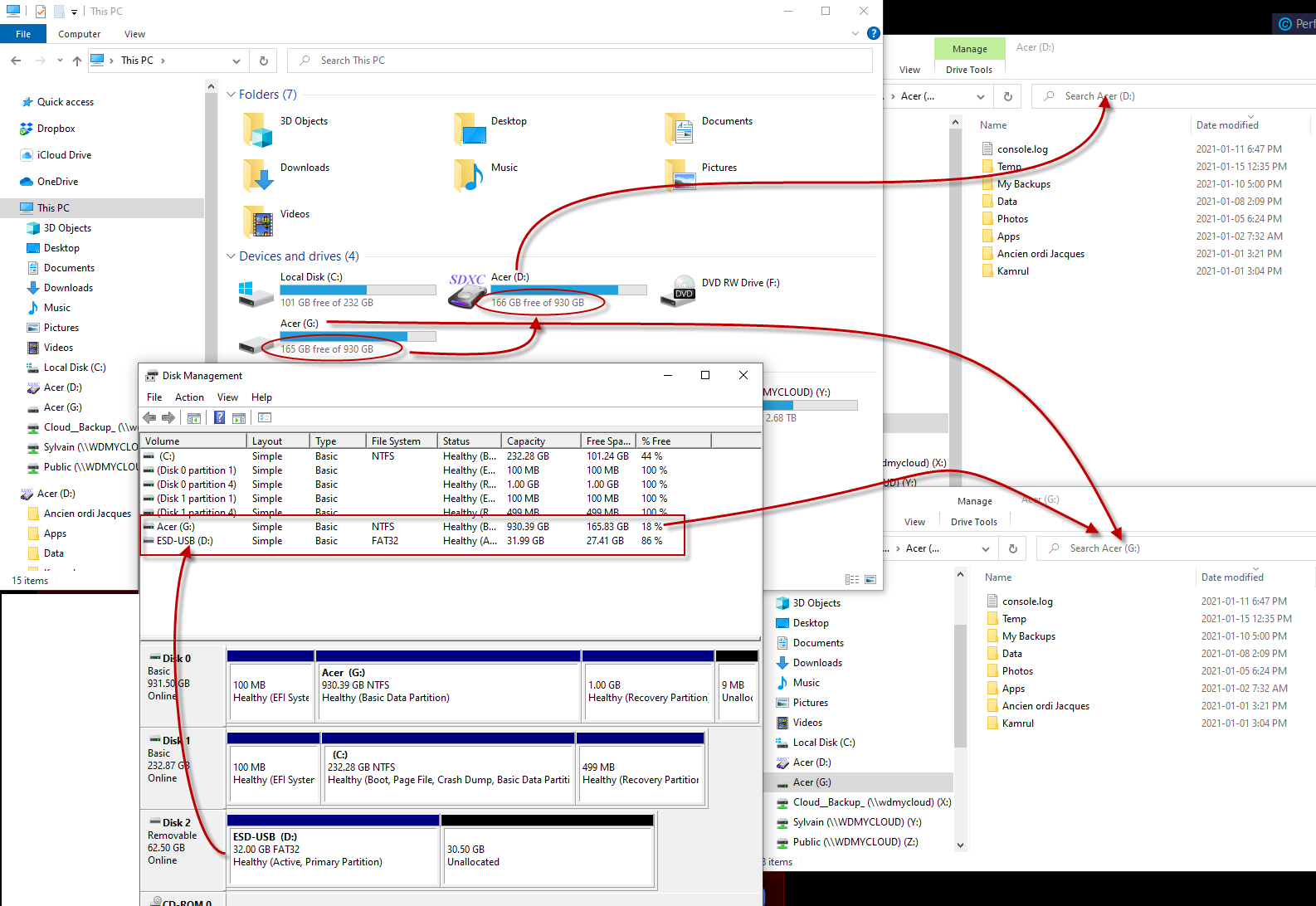Open address dropdown in Acer (D:) window

coord(981,96)
